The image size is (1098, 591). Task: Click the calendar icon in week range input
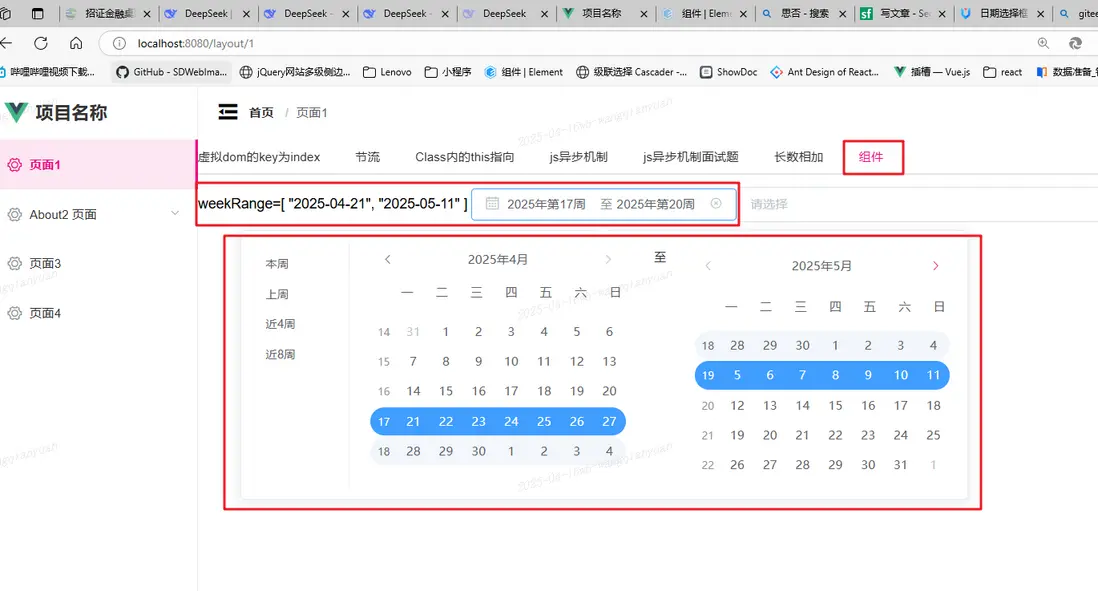(492, 204)
